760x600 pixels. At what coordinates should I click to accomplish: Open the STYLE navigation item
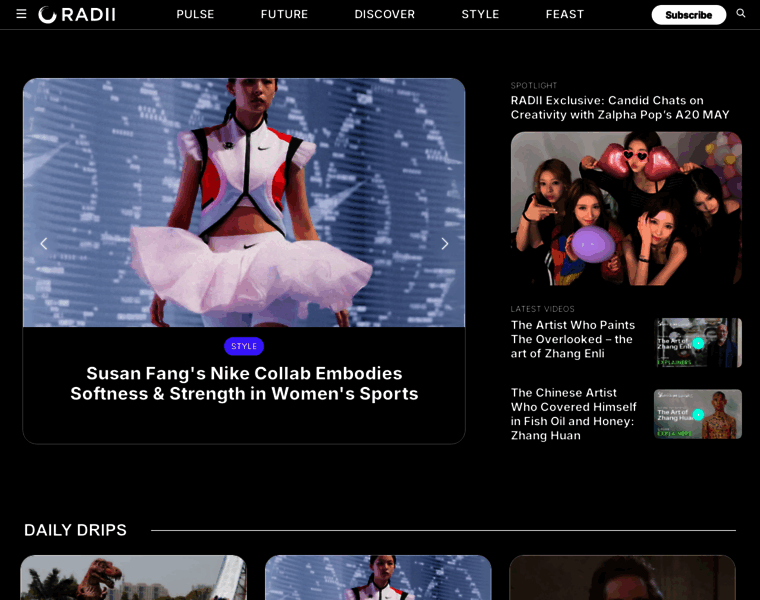(480, 15)
